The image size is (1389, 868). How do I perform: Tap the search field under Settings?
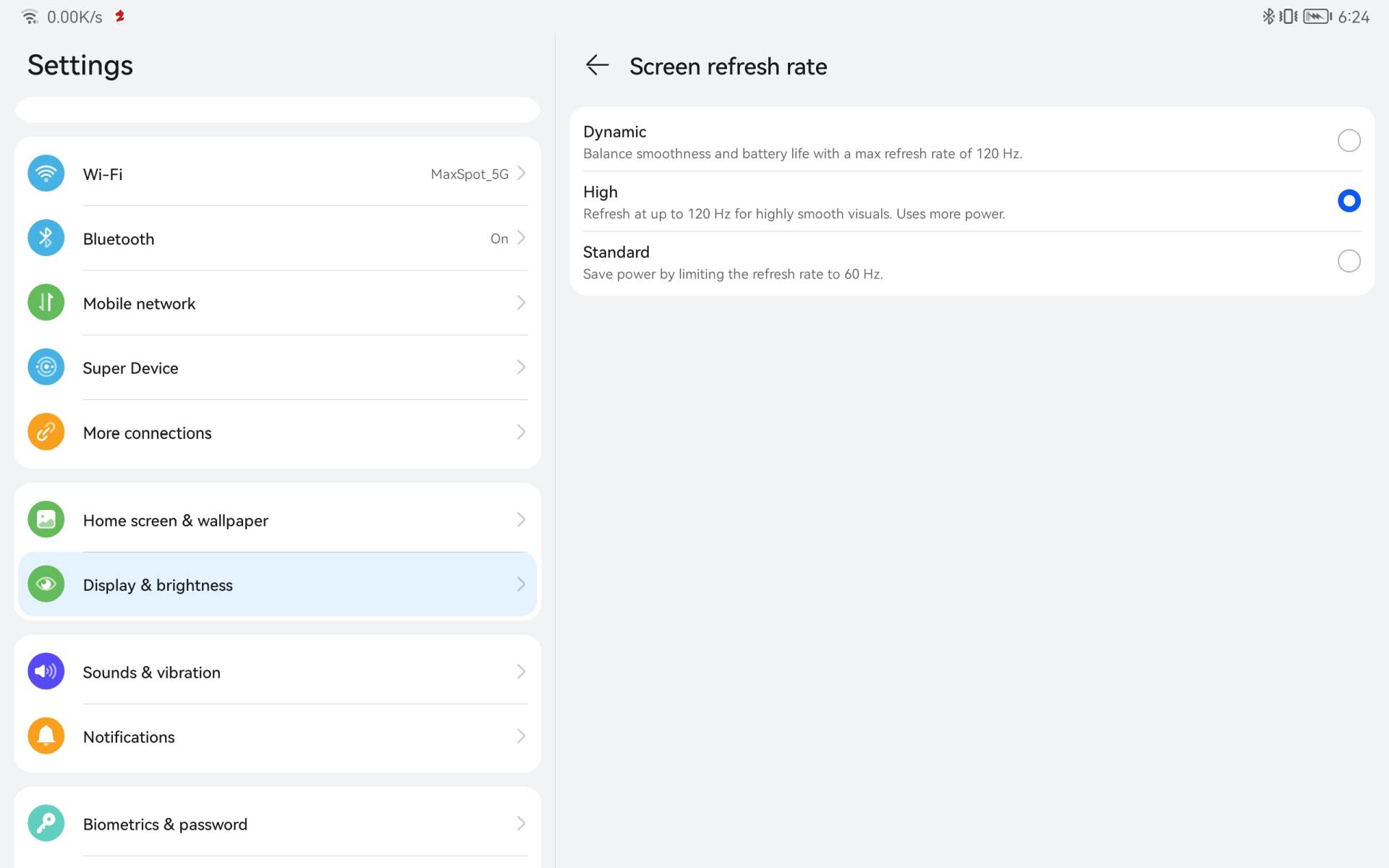click(278, 110)
